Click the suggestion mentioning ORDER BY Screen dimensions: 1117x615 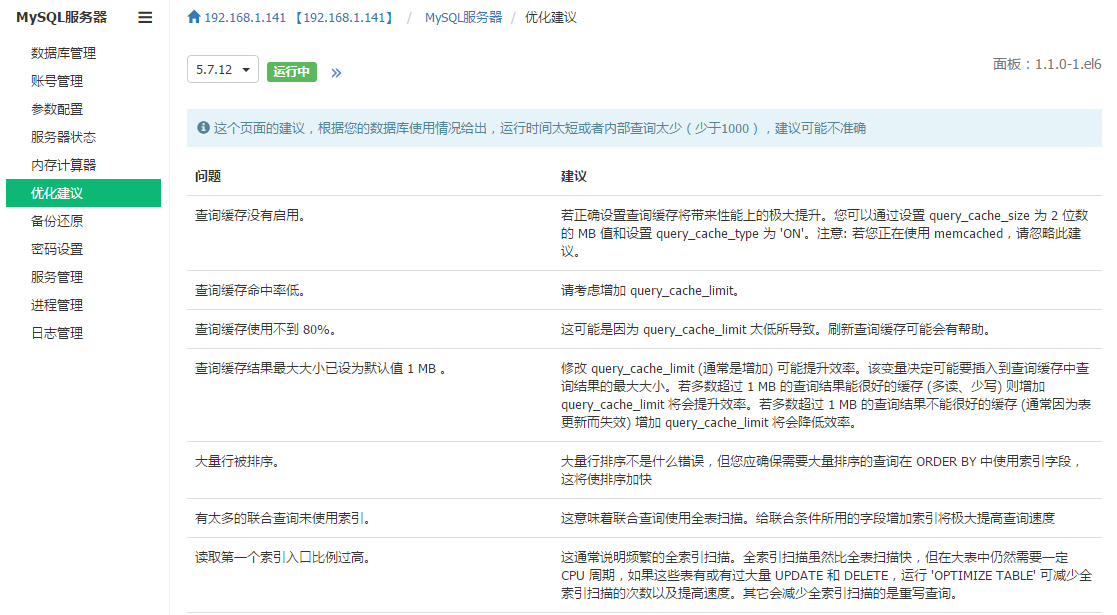pos(823,470)
